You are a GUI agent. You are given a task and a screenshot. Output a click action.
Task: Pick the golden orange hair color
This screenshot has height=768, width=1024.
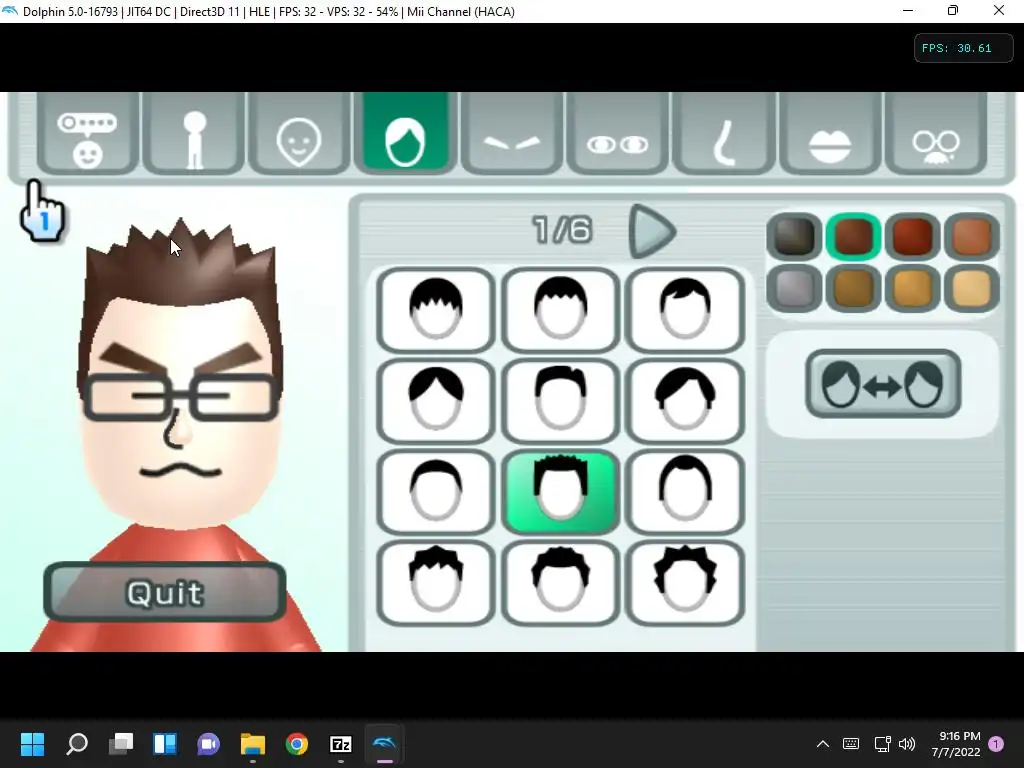click(912, 287)
